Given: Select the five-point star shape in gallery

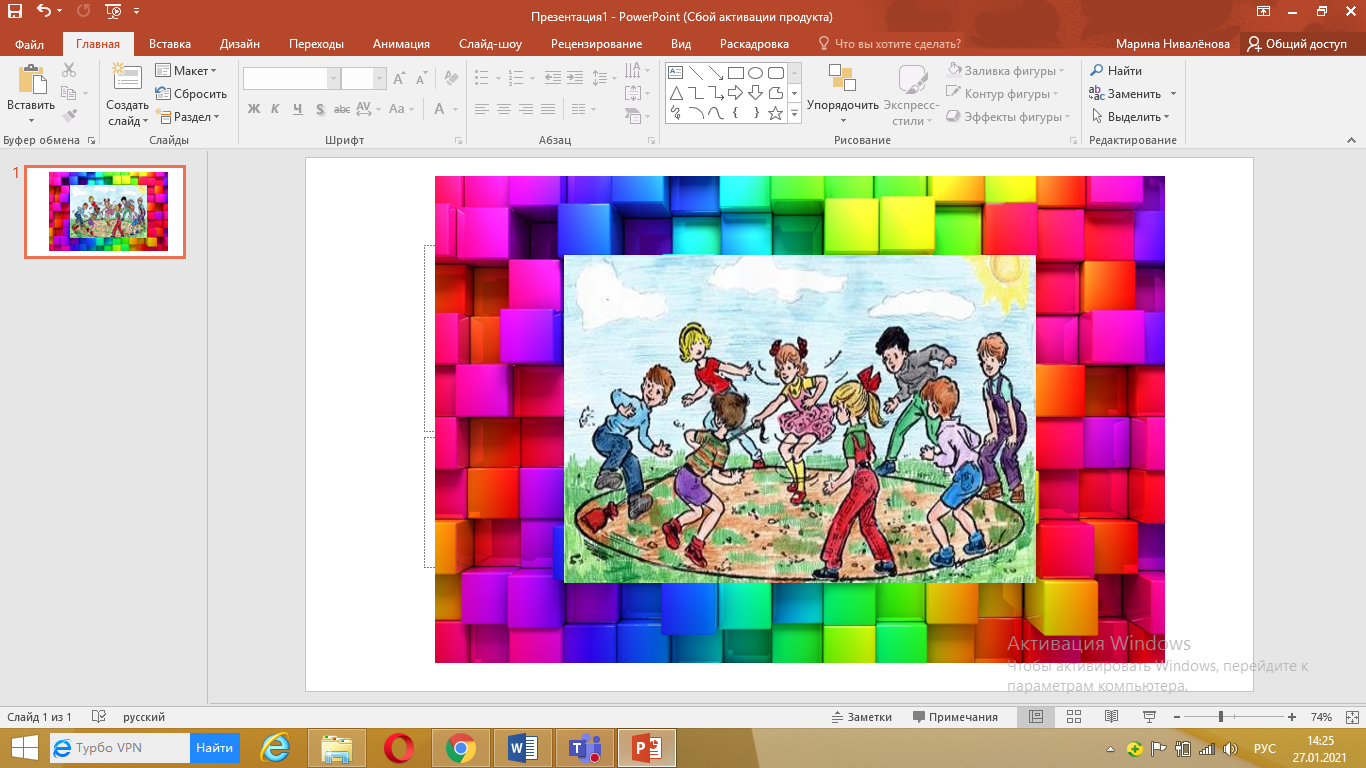Looking at the screenshot, I should (775, 113).
